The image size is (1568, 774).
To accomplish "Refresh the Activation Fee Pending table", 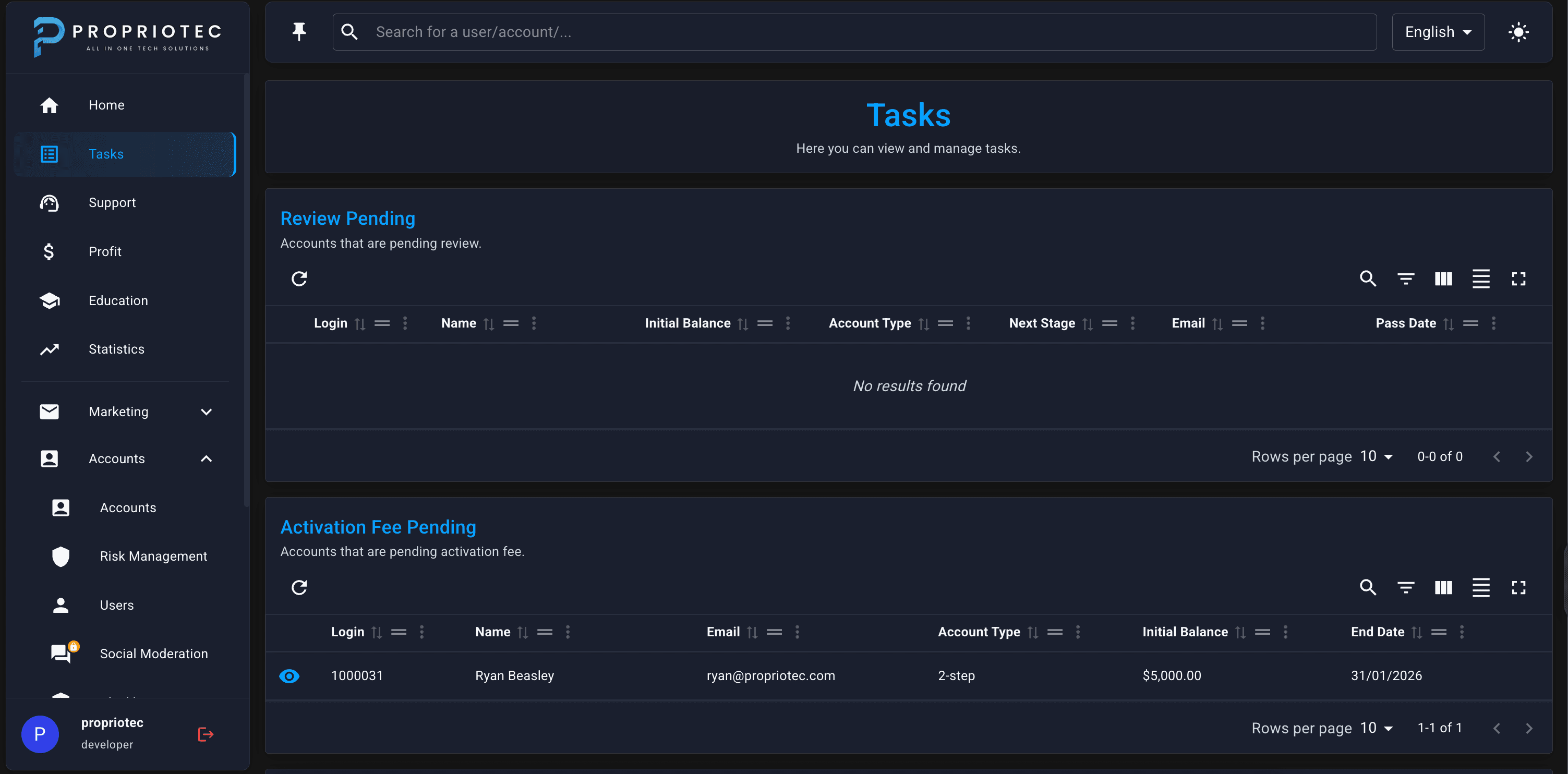I will pos(299,588).
